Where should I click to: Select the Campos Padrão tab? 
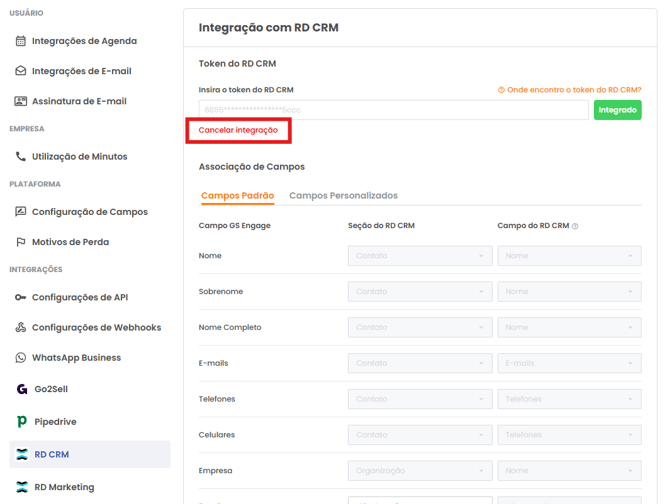[x=237, y=196]
